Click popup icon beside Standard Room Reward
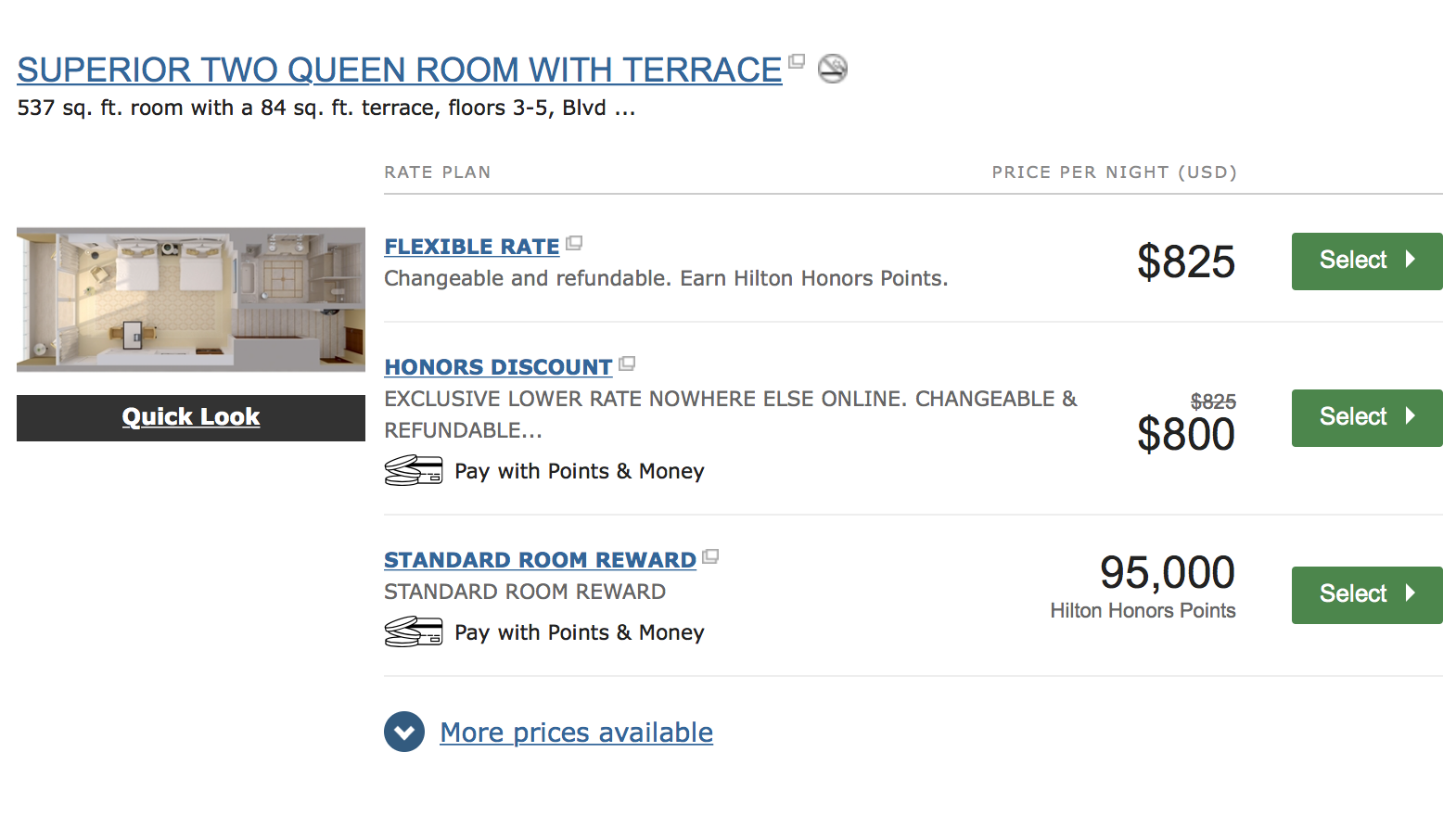Image resolution: width=1456 pixels, height=816 pixels. (x=710, y=556)
